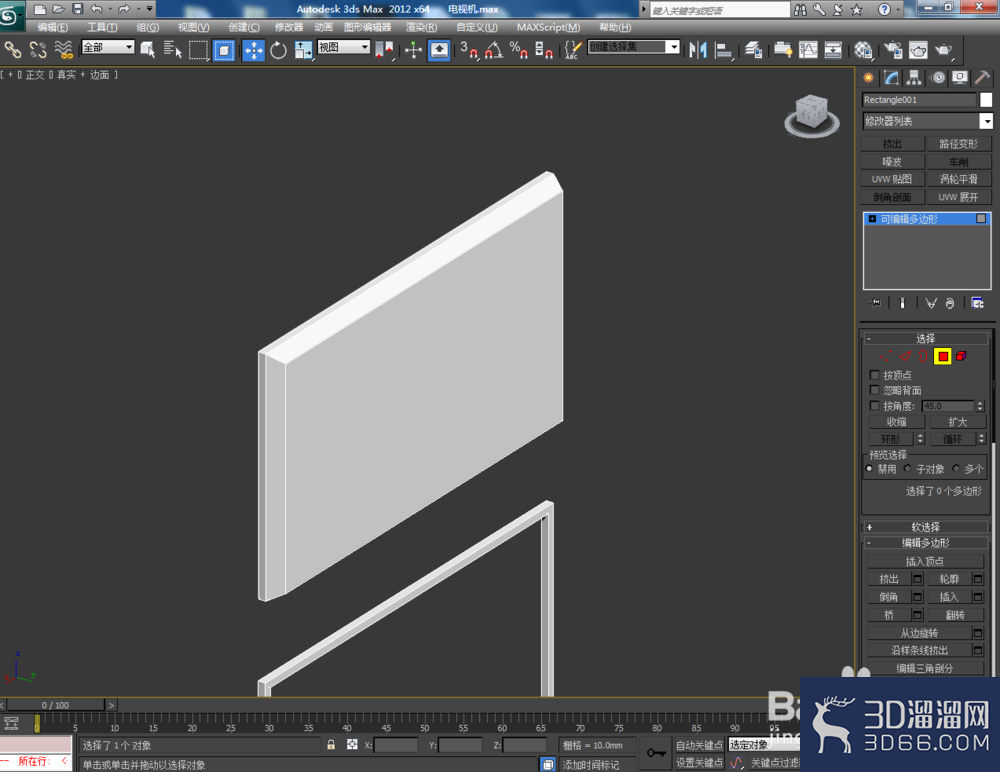Collapse the 编辑多边形 rollout
Image resolution: width=1000 pixels, height=772 pixels.
(925, 543)
